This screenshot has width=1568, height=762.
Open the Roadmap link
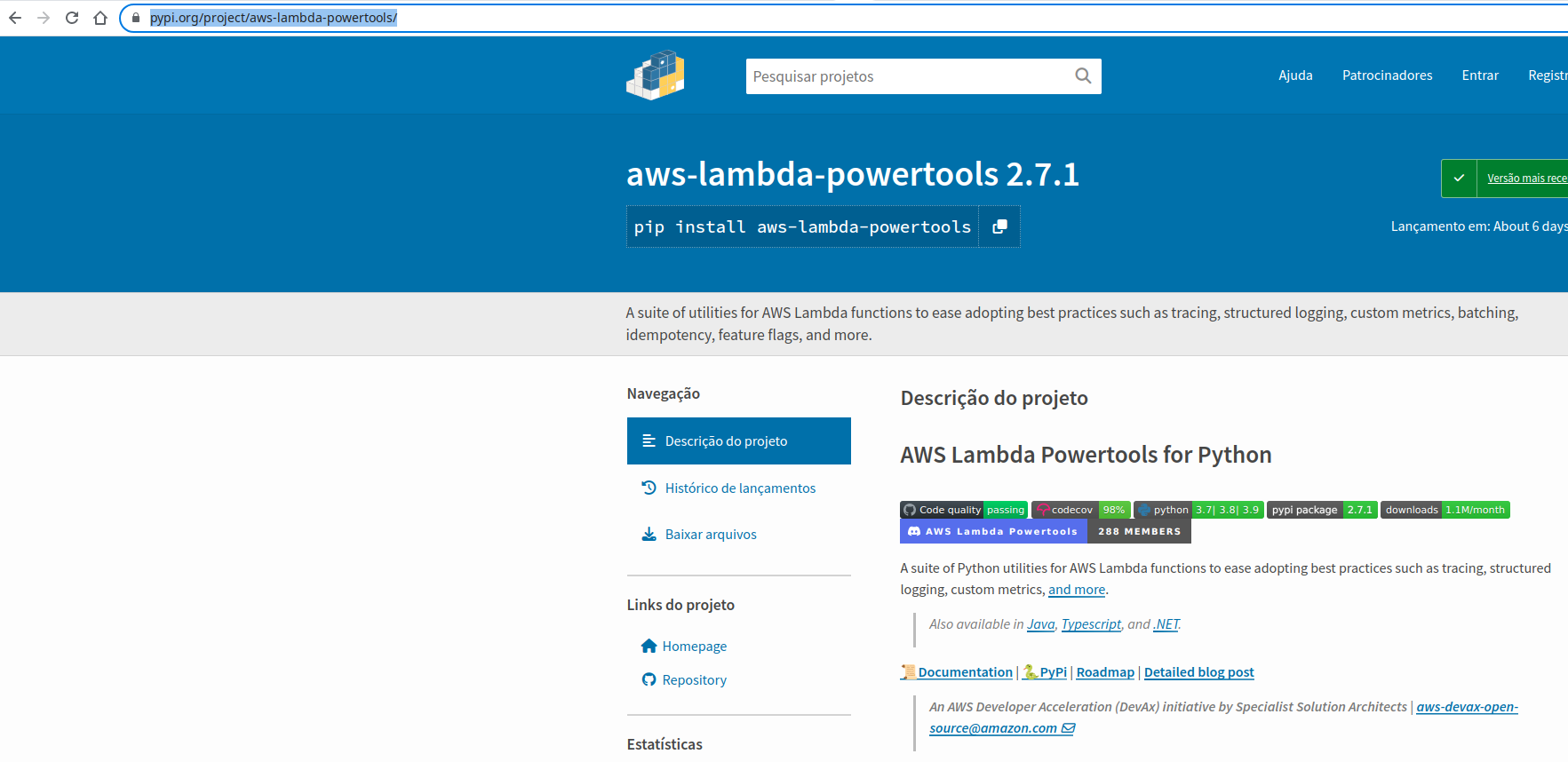coord(1105,672)
